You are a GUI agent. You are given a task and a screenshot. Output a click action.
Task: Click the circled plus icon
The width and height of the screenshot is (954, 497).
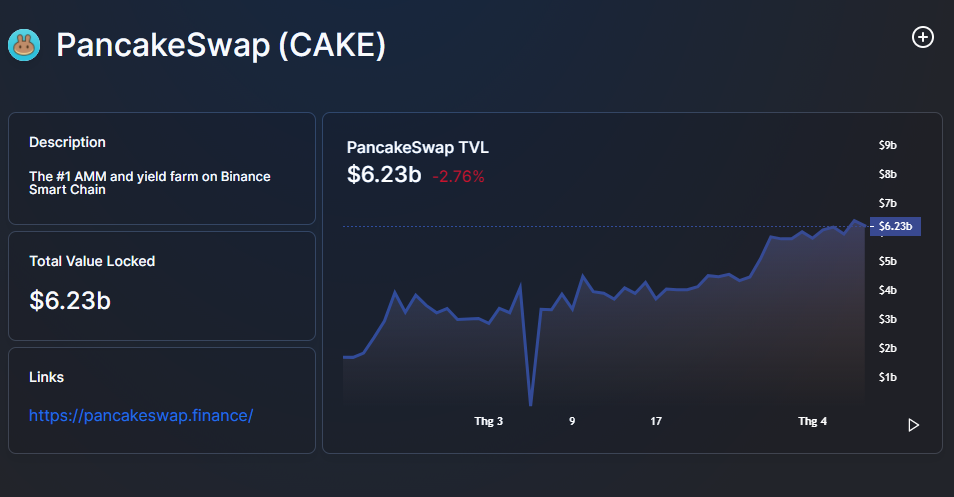click(x=922, y=37)
